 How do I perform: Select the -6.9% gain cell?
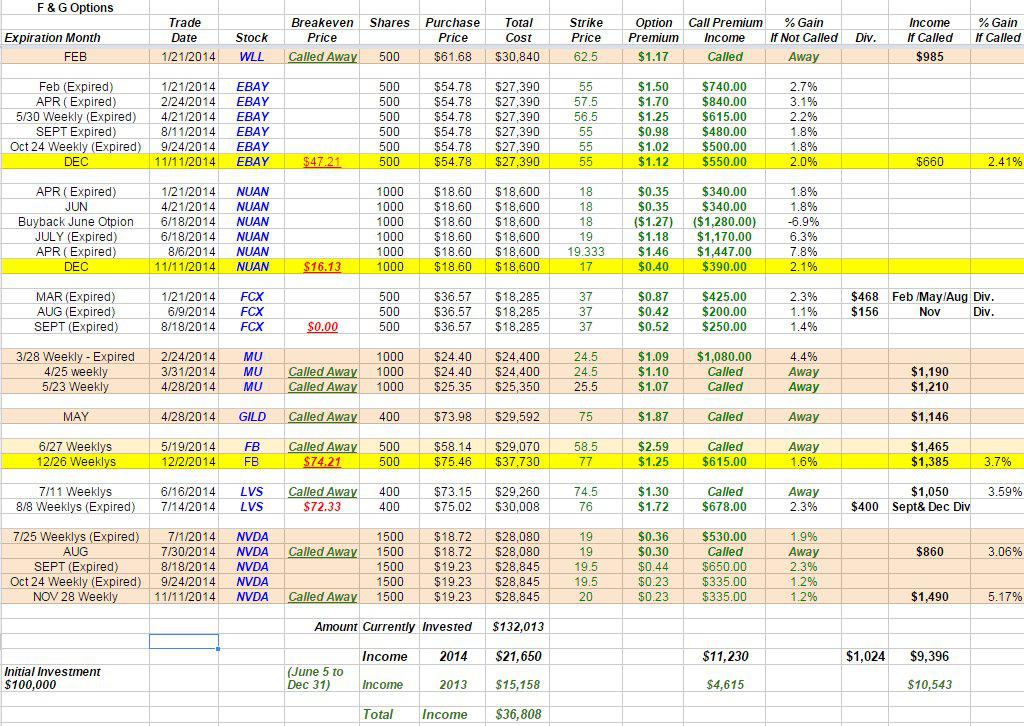tap(803, 222)
